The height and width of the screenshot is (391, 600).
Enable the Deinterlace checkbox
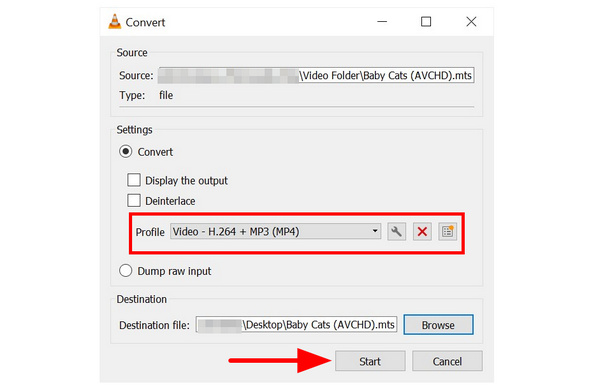[134, 200]
